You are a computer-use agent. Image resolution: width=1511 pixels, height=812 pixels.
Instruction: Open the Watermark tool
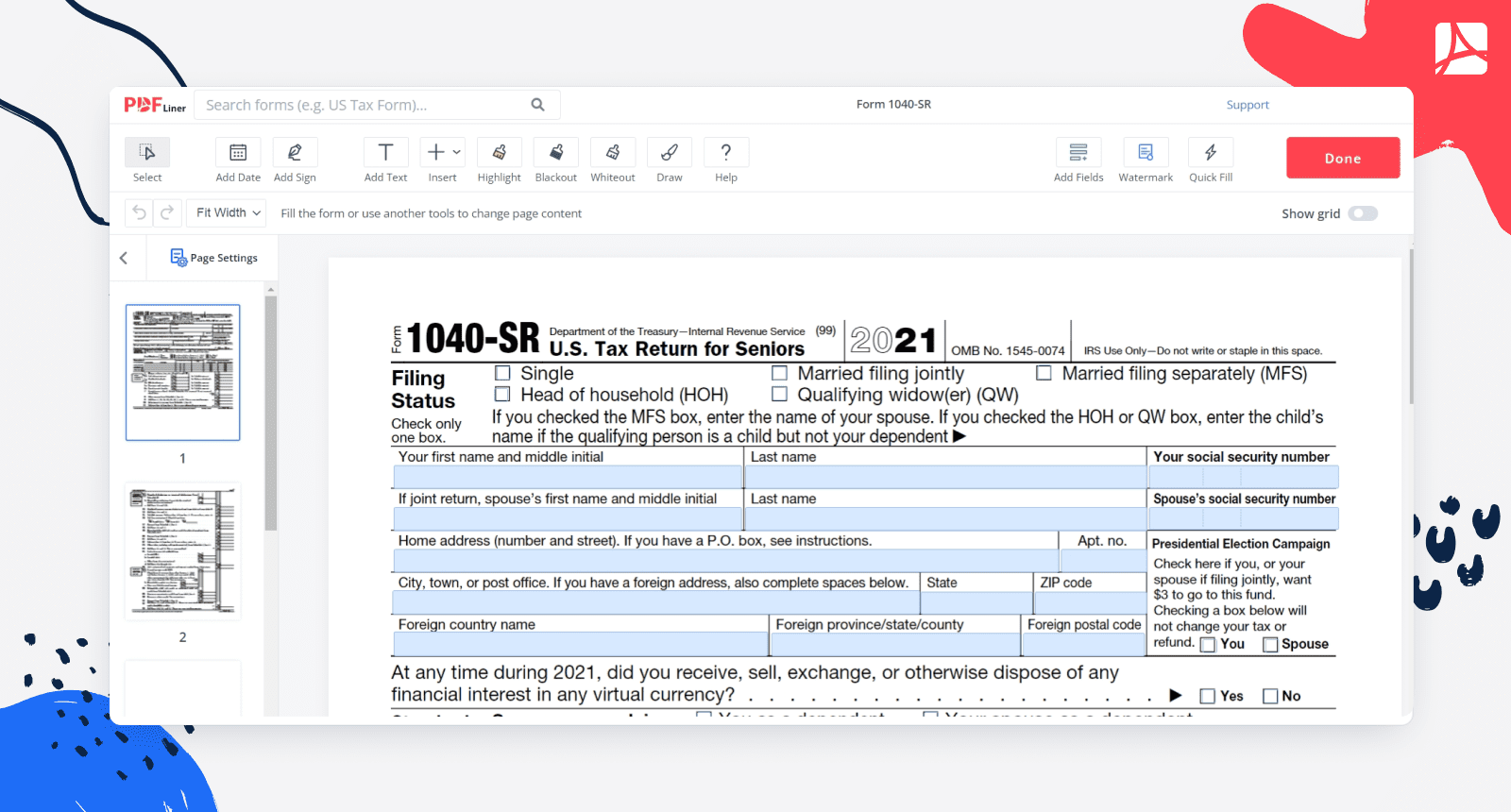[1146, 153]
